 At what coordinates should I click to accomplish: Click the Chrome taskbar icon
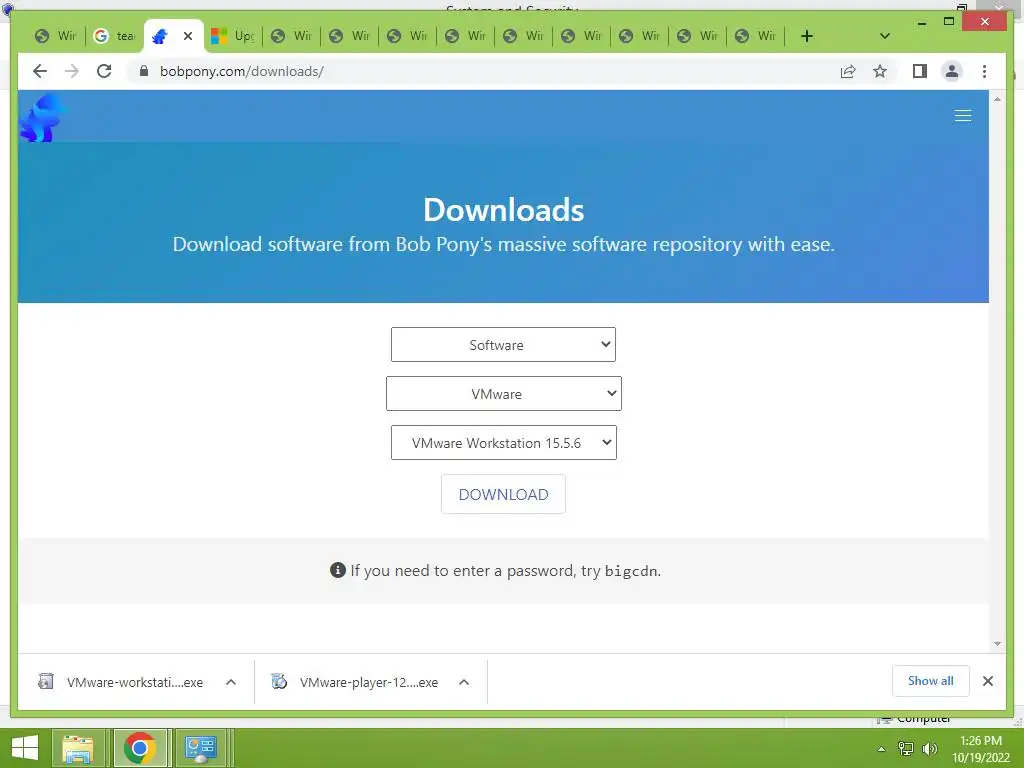coord(140,748)
